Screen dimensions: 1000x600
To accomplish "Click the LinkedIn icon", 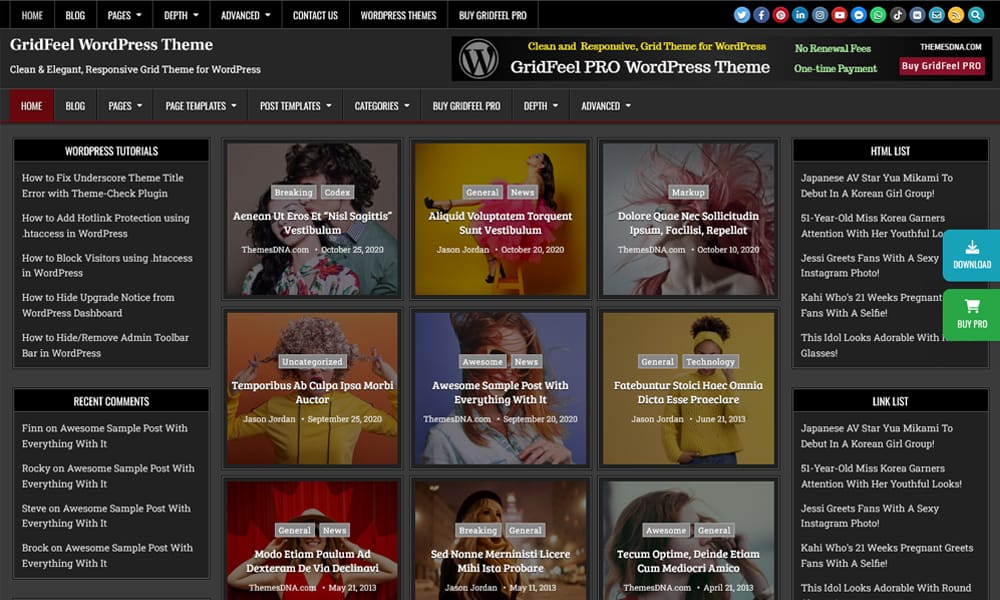I will point(800,15).
